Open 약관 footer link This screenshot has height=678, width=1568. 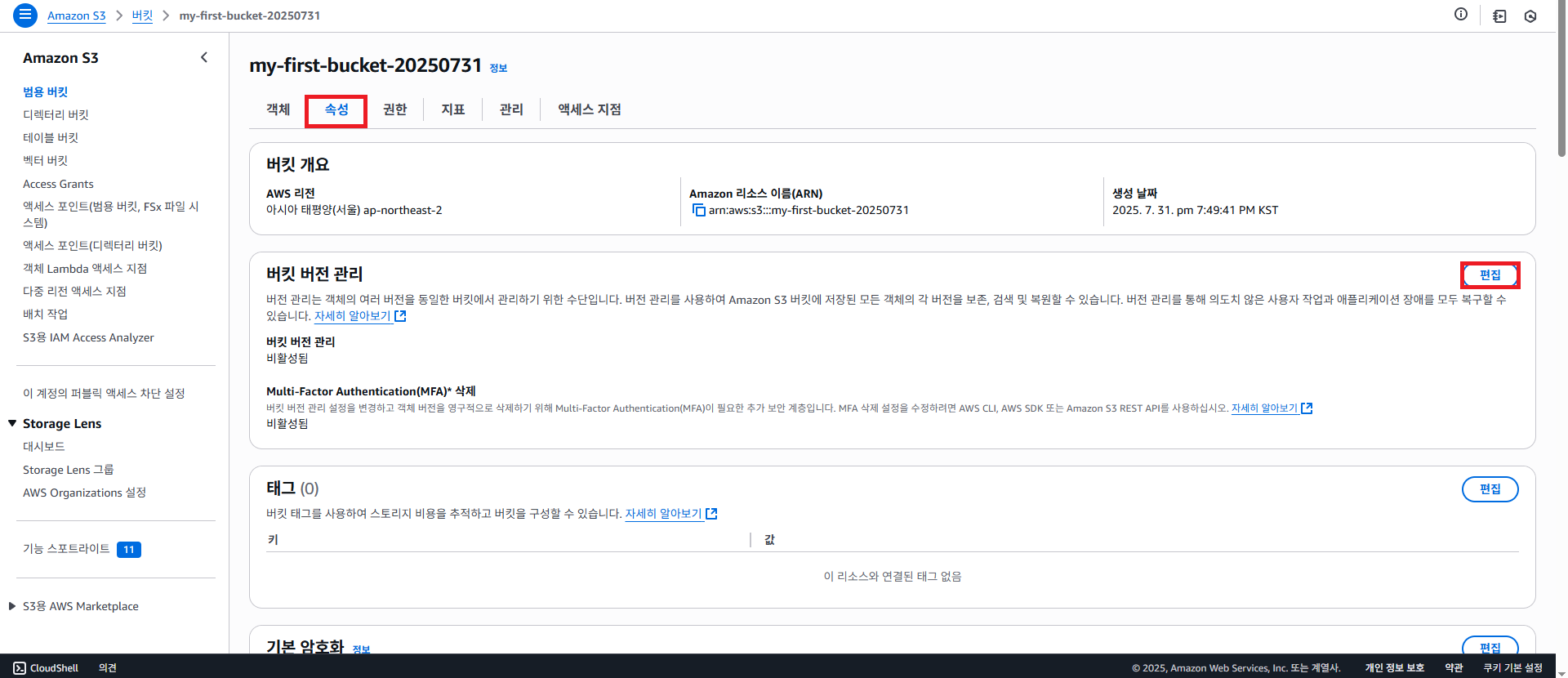coord(1454,667)
